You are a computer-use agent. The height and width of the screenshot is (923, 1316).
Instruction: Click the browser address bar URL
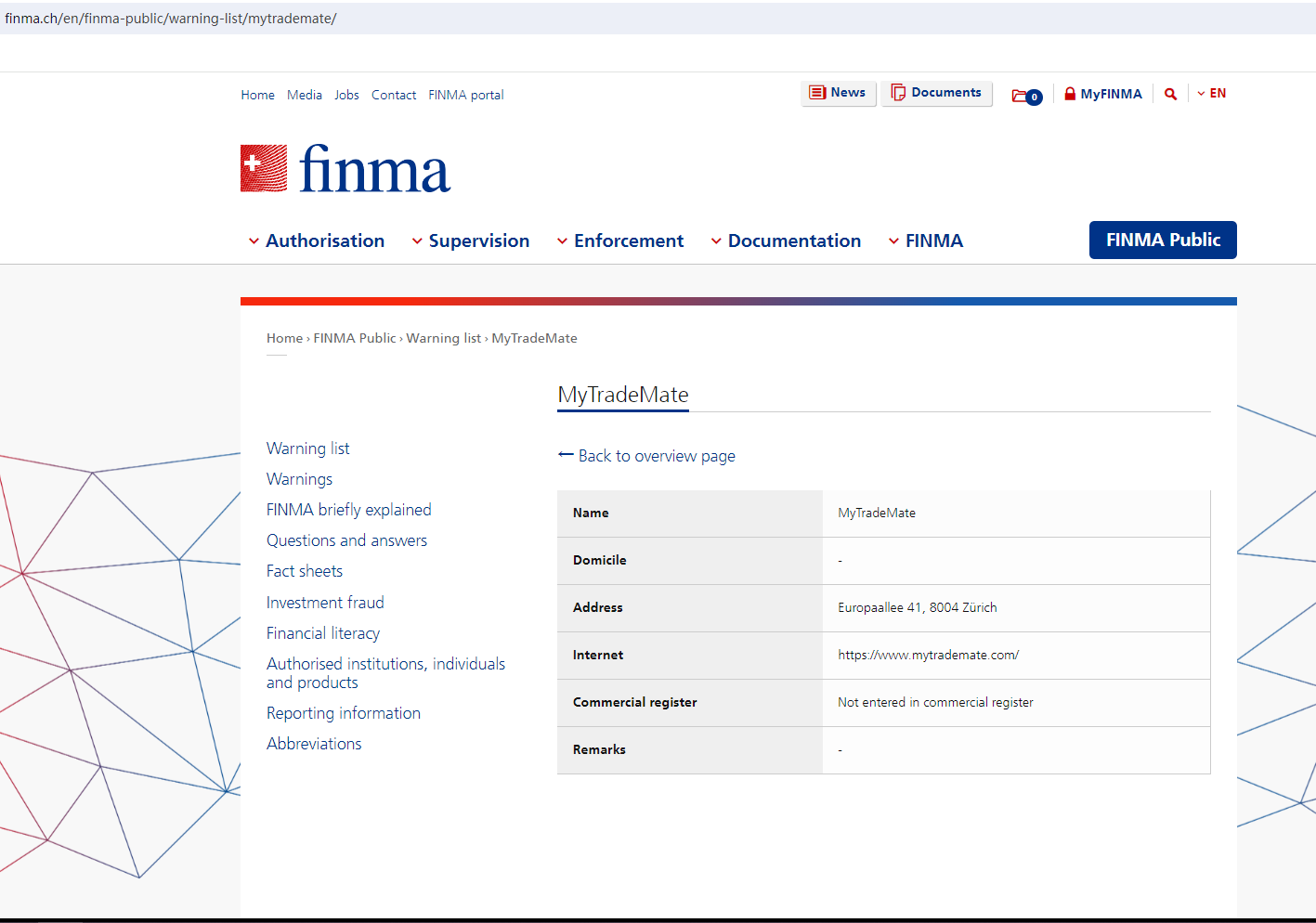click(171, 19)
